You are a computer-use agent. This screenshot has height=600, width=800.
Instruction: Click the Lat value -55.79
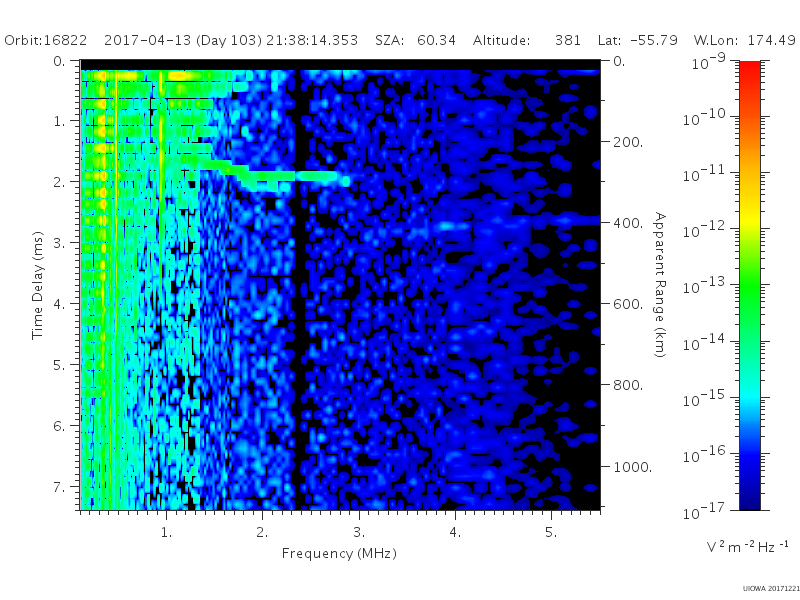tap(654, 40)
